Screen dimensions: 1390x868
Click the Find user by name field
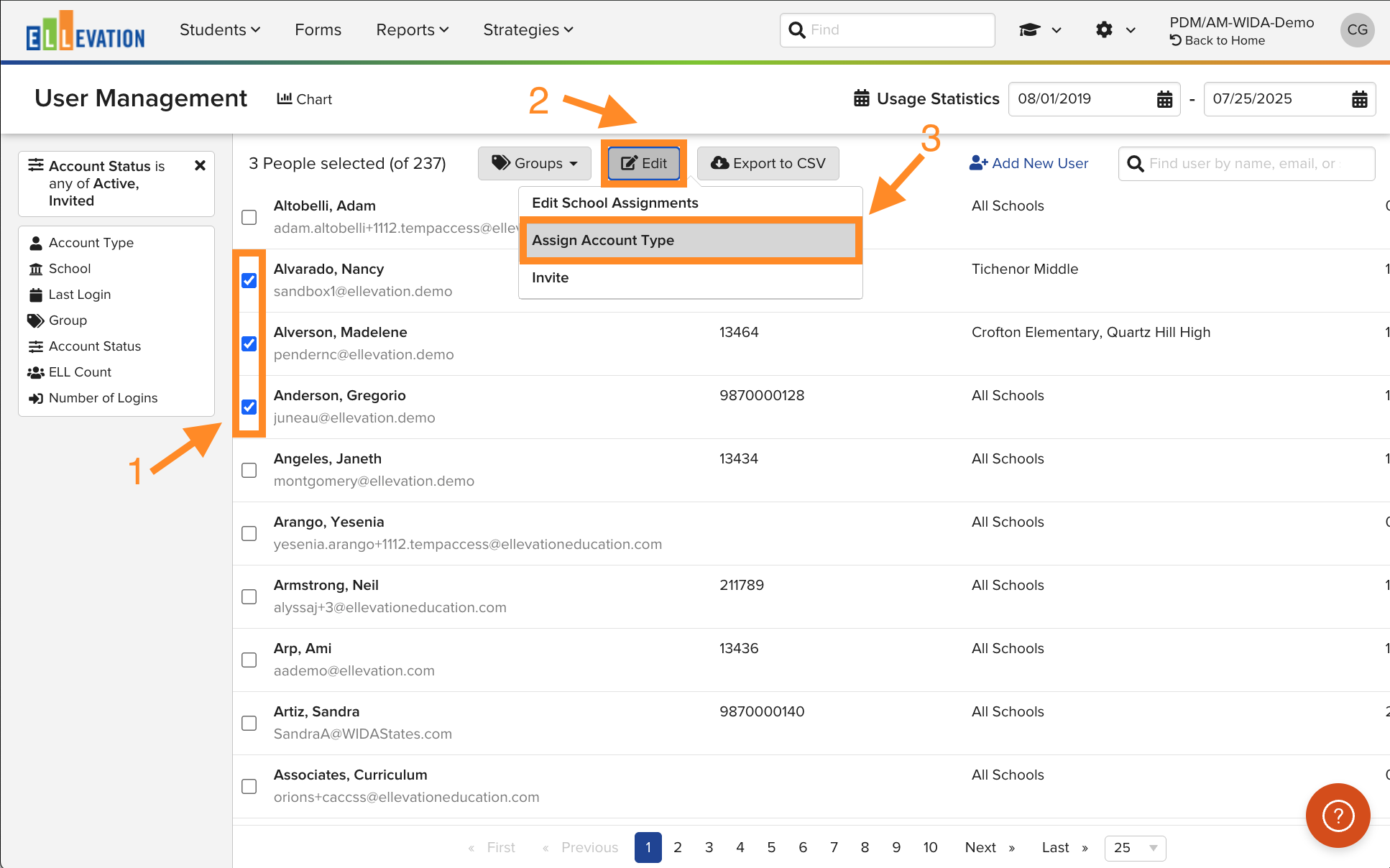click(1247, 164)
